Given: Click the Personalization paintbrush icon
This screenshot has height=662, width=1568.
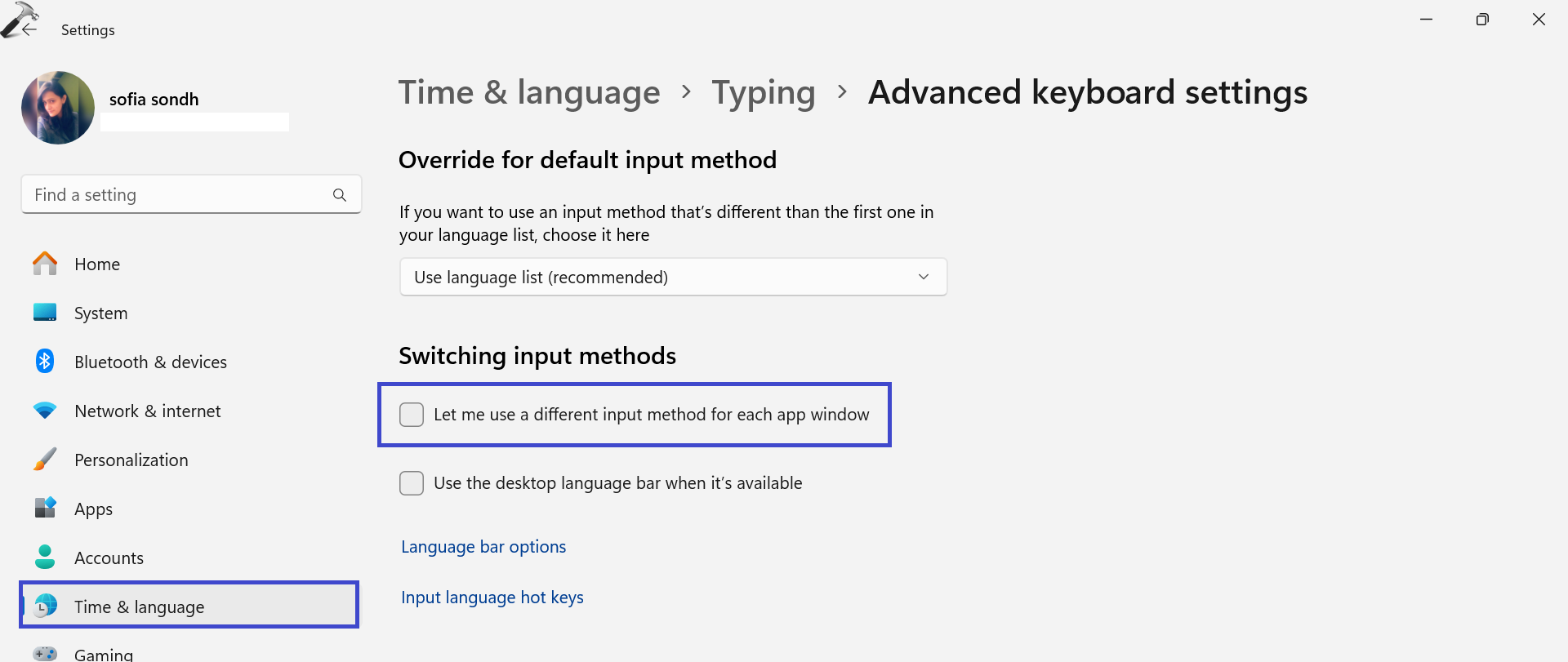Looking at the screenshot, I should point(45,460).
